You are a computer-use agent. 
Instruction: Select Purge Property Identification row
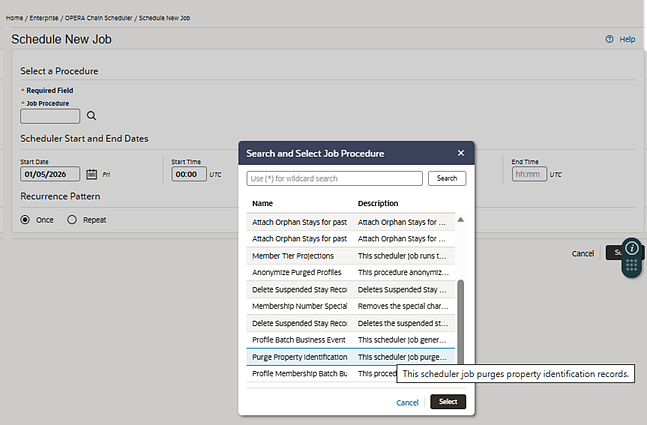[351, 357]
